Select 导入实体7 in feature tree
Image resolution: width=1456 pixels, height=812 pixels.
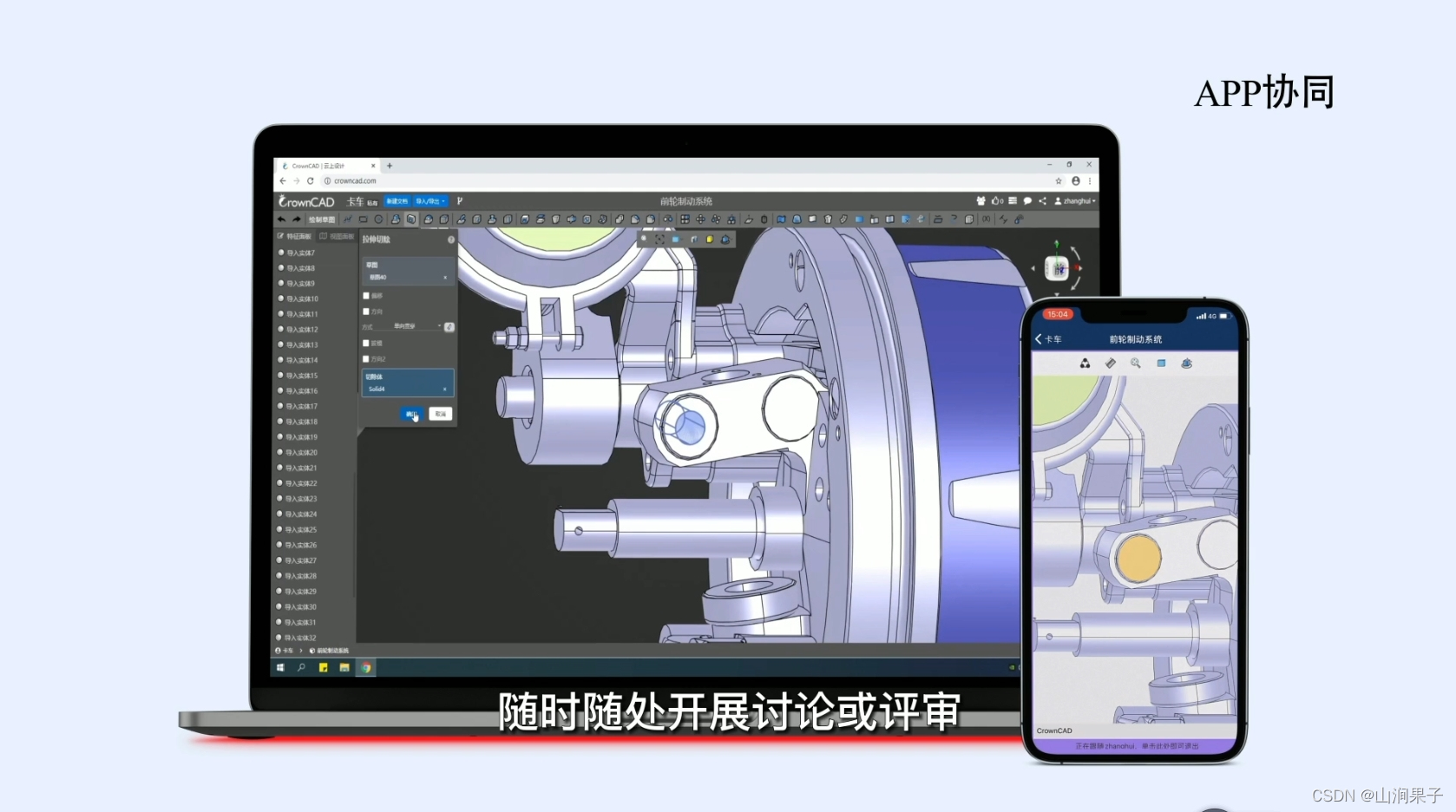[x=301, y=253]
